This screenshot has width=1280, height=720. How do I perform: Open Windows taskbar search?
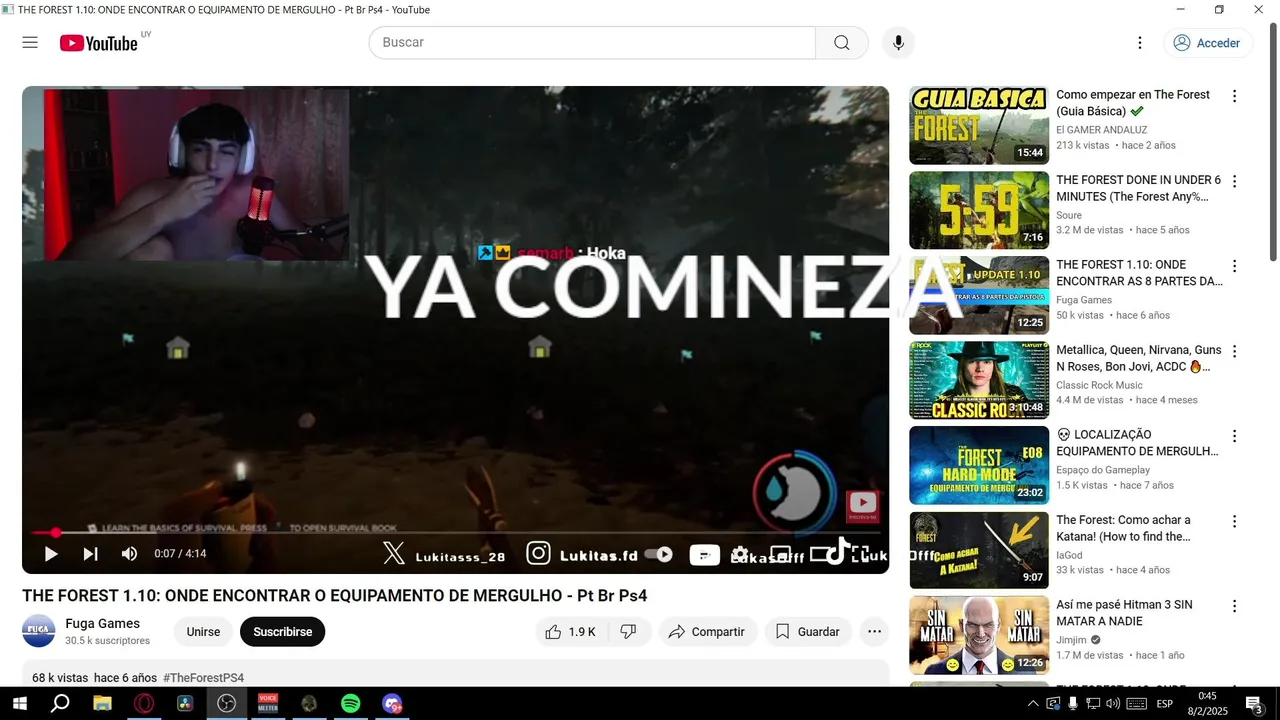[60, 704]
